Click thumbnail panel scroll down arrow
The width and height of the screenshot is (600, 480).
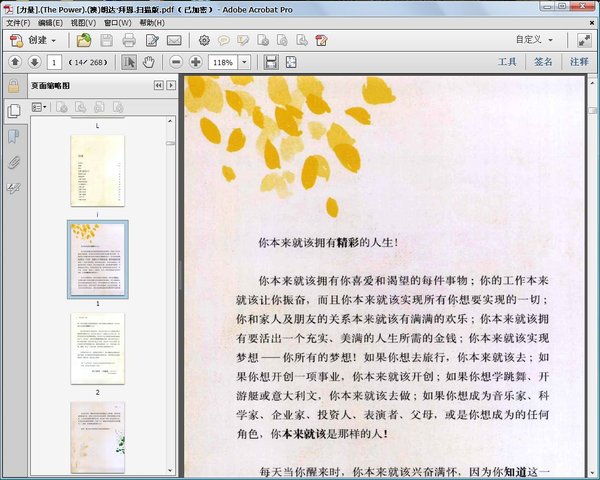pos(170,470)
